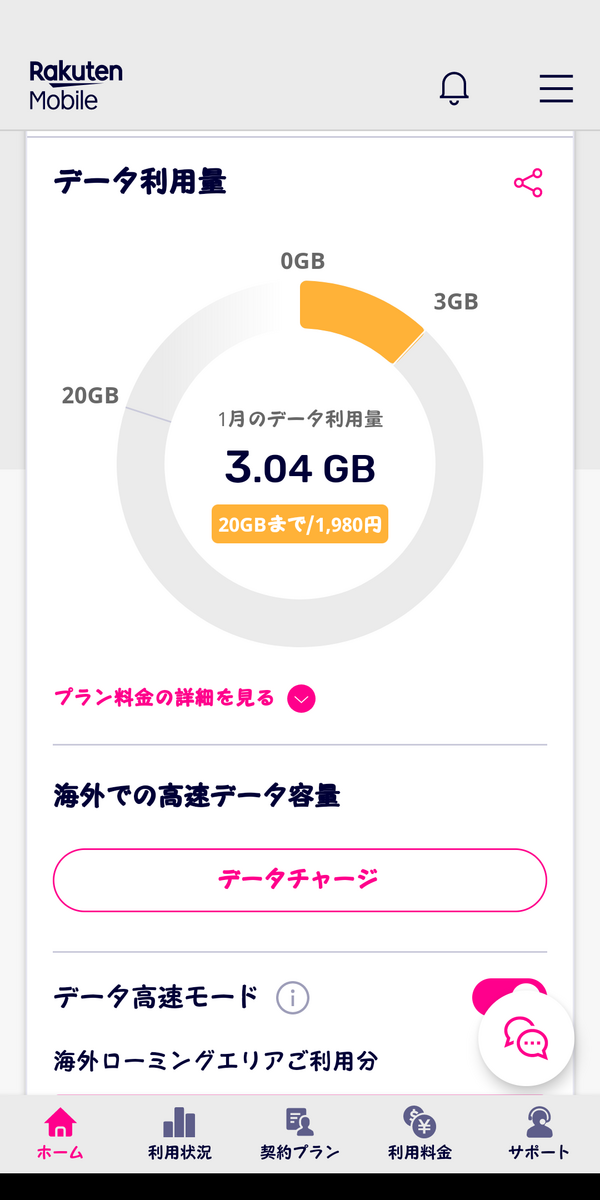Switch to the 契約プラン tab
The height and width of the screenshot is (1200, 600).
click(300, 1133)
